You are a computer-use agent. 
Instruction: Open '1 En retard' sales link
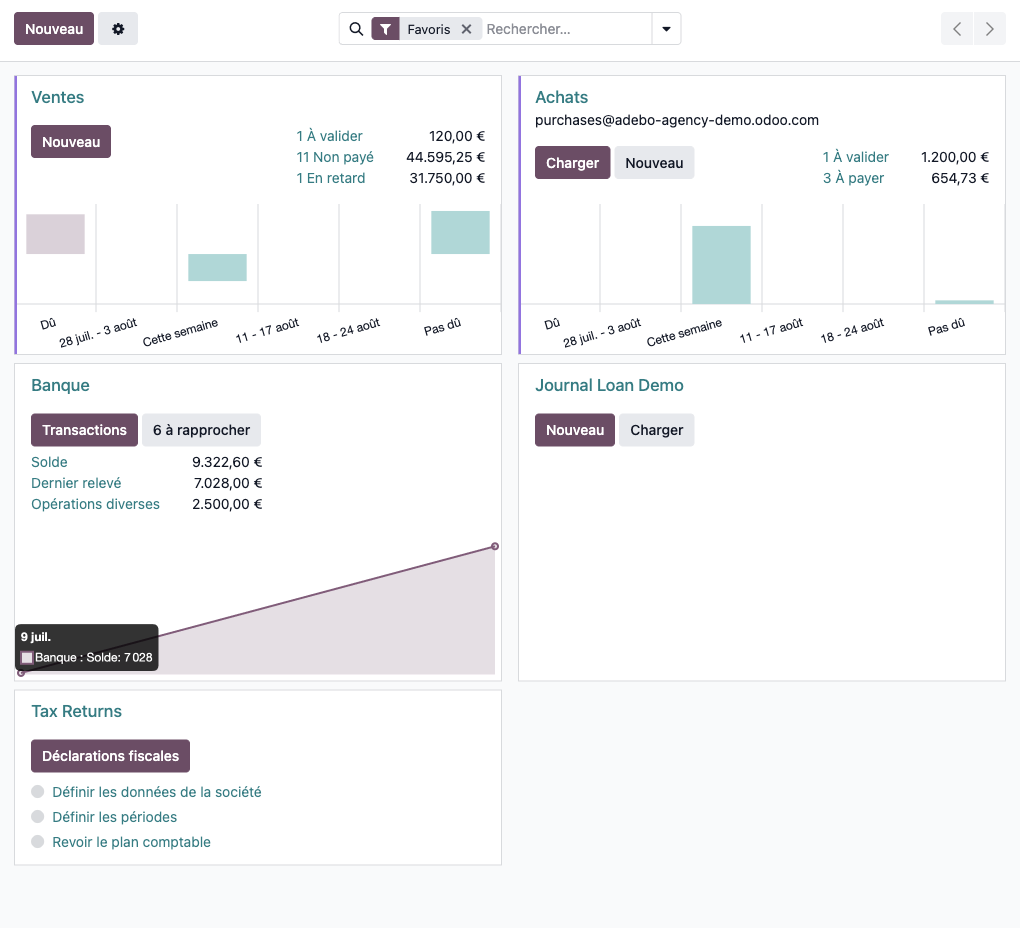click(331, 178)
